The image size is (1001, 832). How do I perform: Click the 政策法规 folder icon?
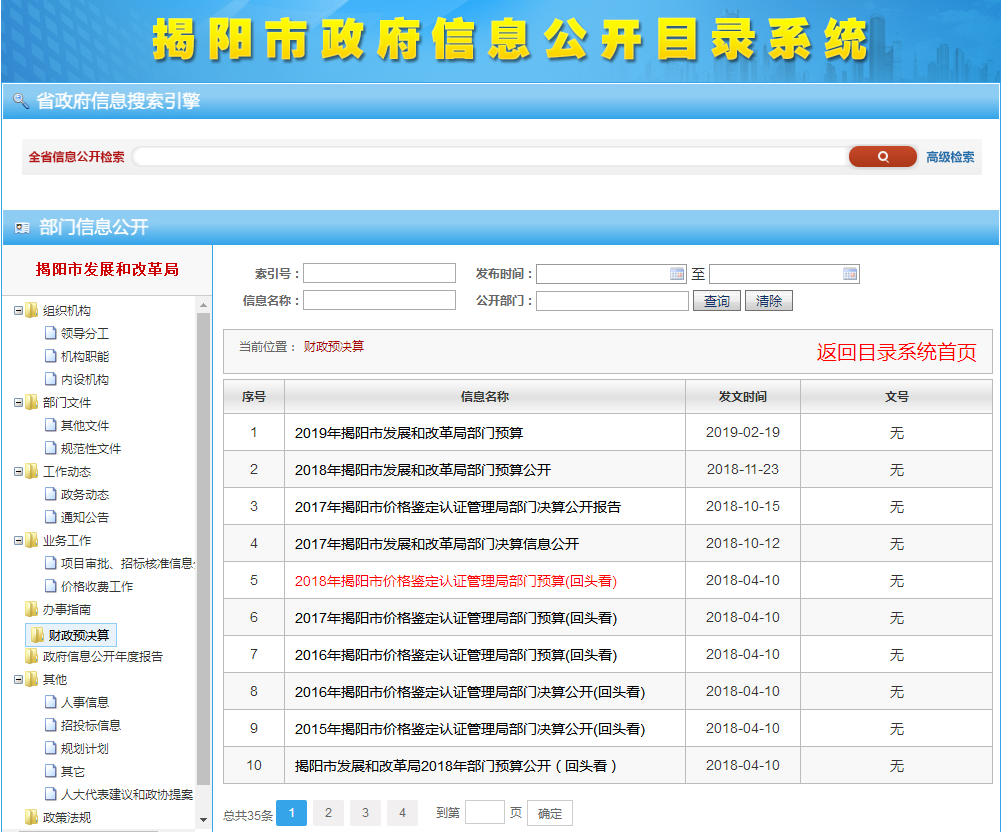point(31,817)
